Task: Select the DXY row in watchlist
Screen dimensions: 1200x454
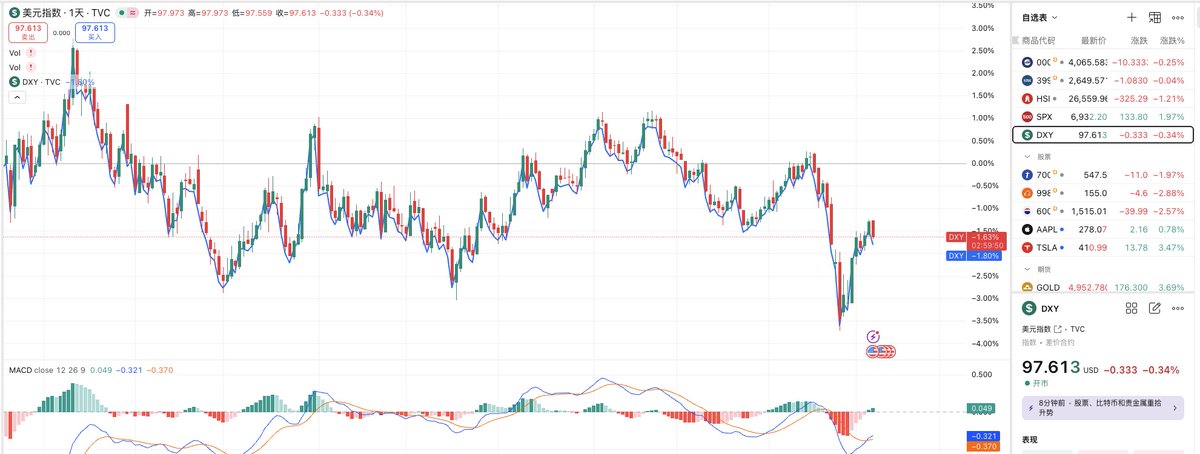Action: 1103,135
